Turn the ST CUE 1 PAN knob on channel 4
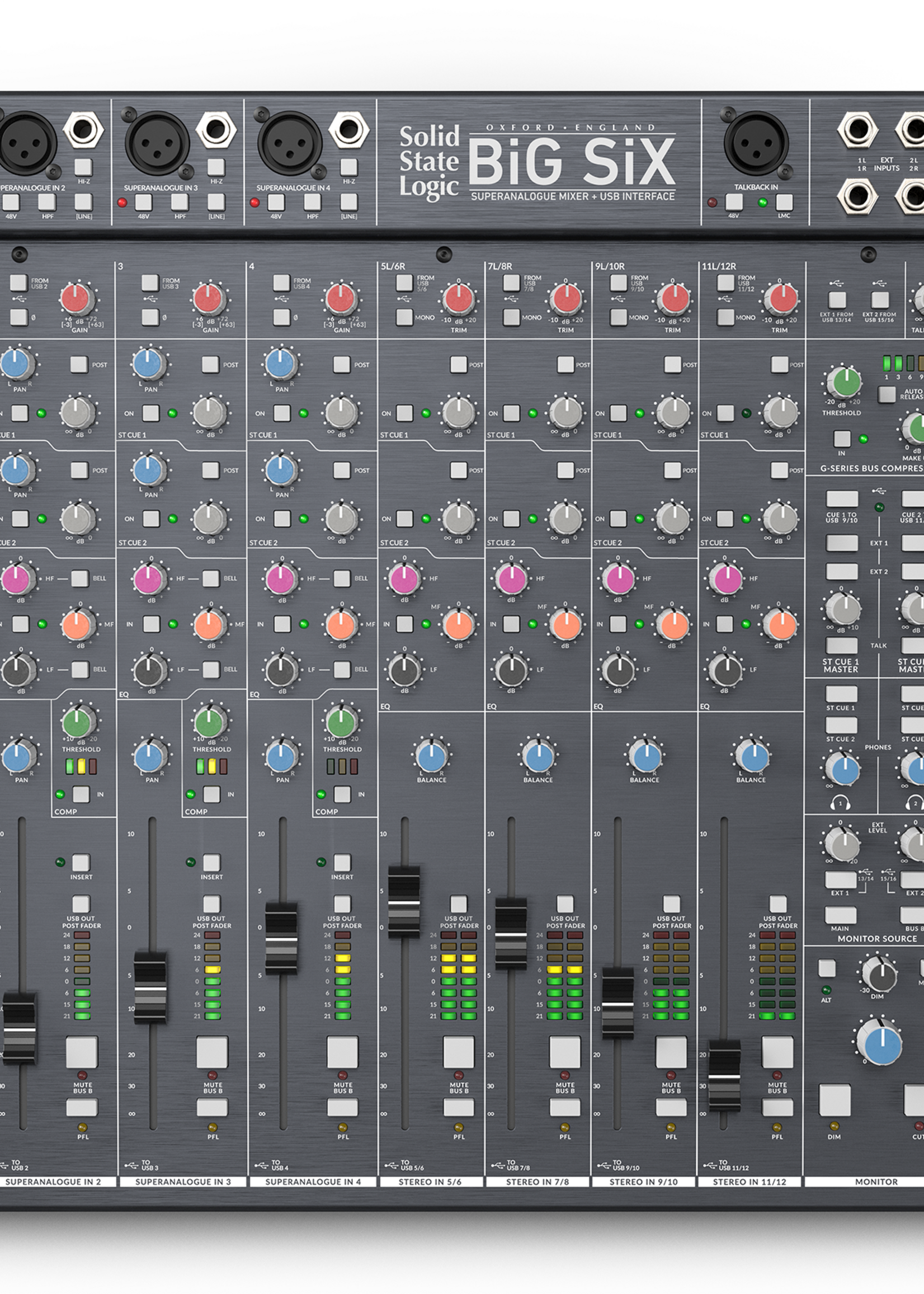The height and width of the screenshot is (1294, 924). (281, 364)
